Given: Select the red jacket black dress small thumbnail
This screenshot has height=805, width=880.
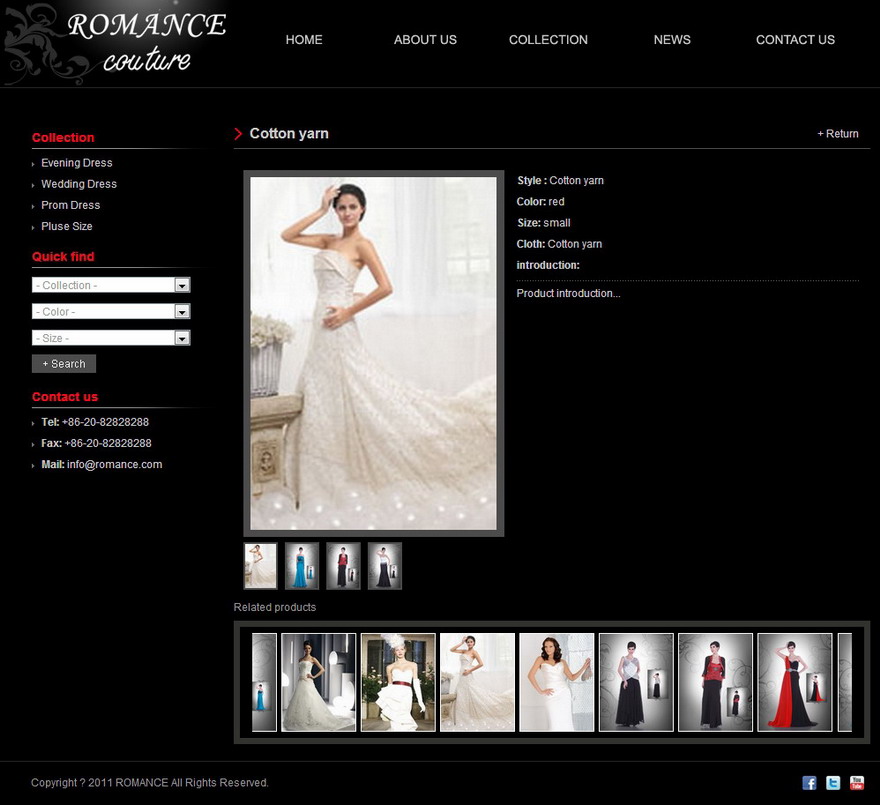Looking at the screenshot, I should (343, 566).
